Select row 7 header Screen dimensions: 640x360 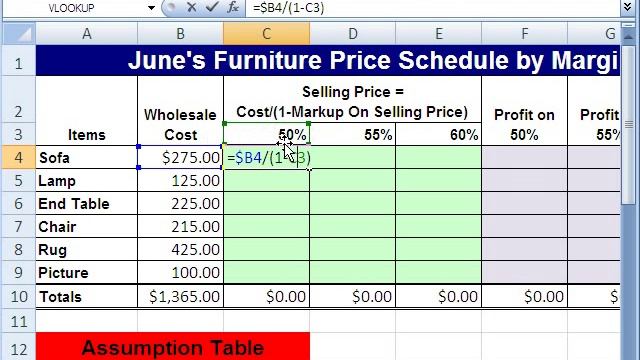(19, 226)
